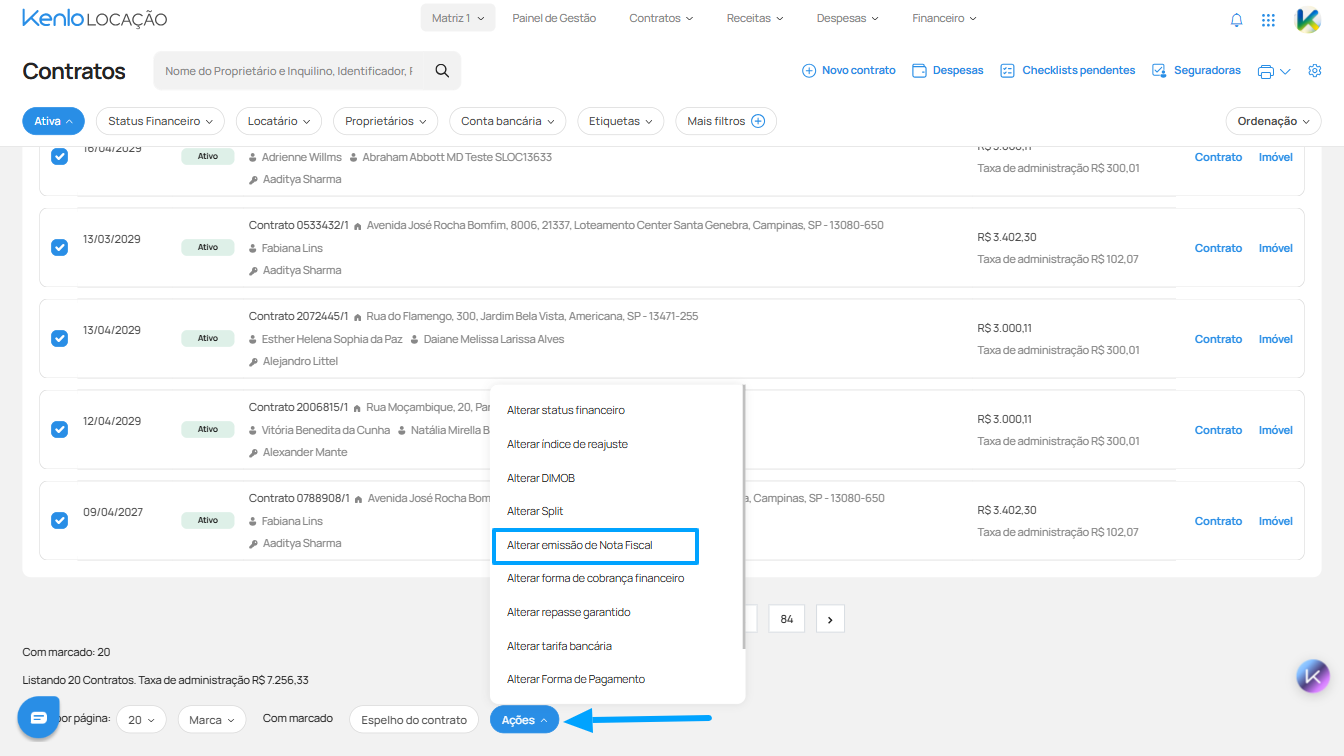Expand the Matriz 1 selector
This screenshot has height=756, width=1344.
click(458, 18)
